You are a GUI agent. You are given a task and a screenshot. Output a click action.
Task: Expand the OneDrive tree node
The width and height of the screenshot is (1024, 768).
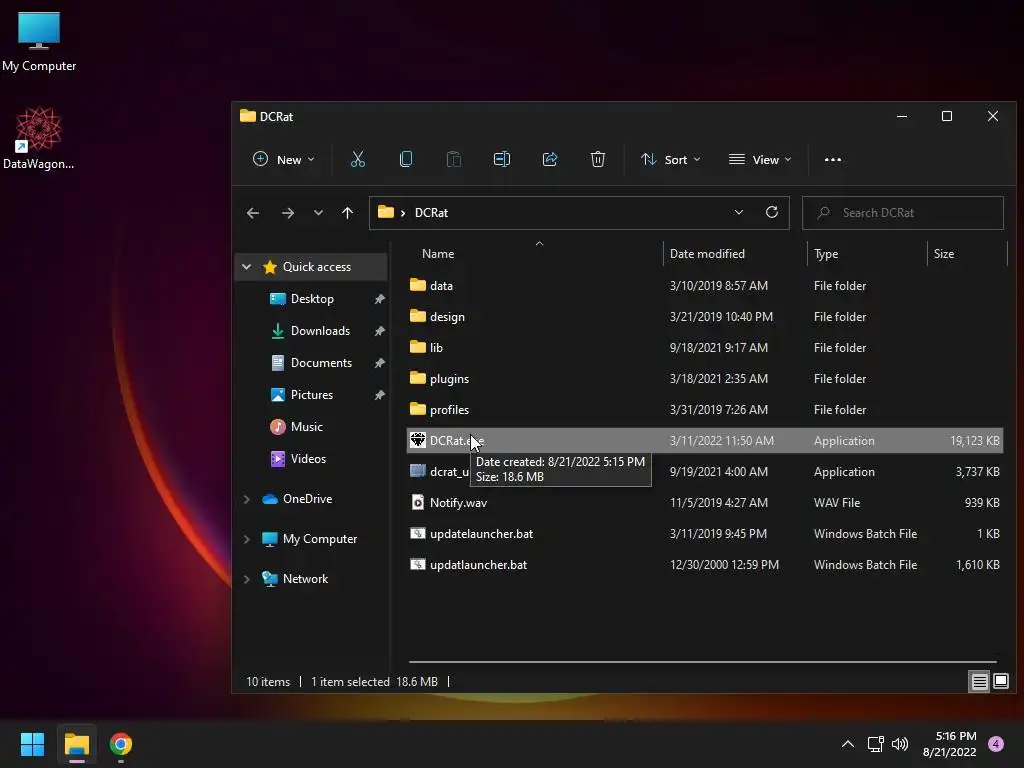click(x=246, y=500)
